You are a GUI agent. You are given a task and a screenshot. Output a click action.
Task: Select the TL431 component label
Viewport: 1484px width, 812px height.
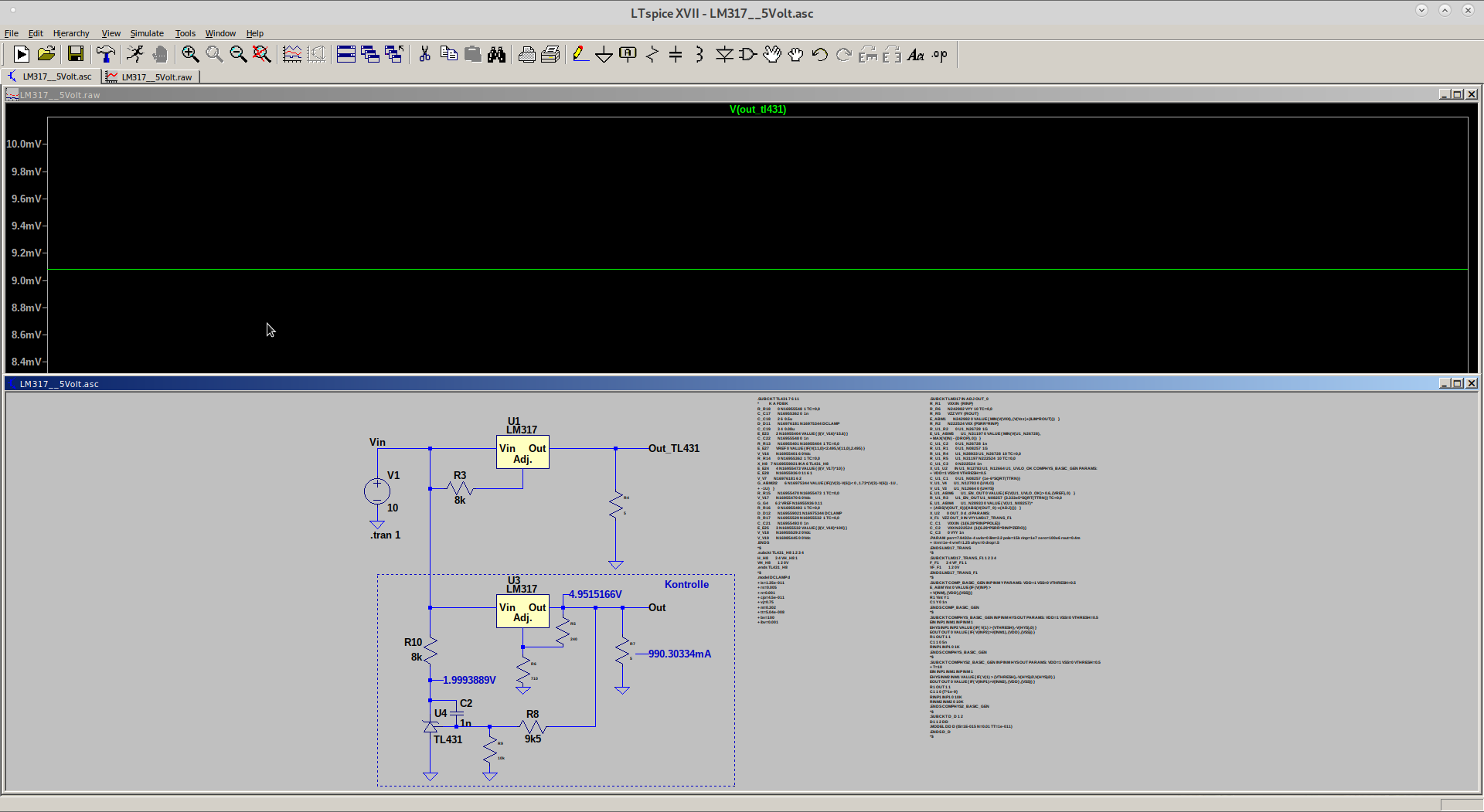tap(448, 739)
